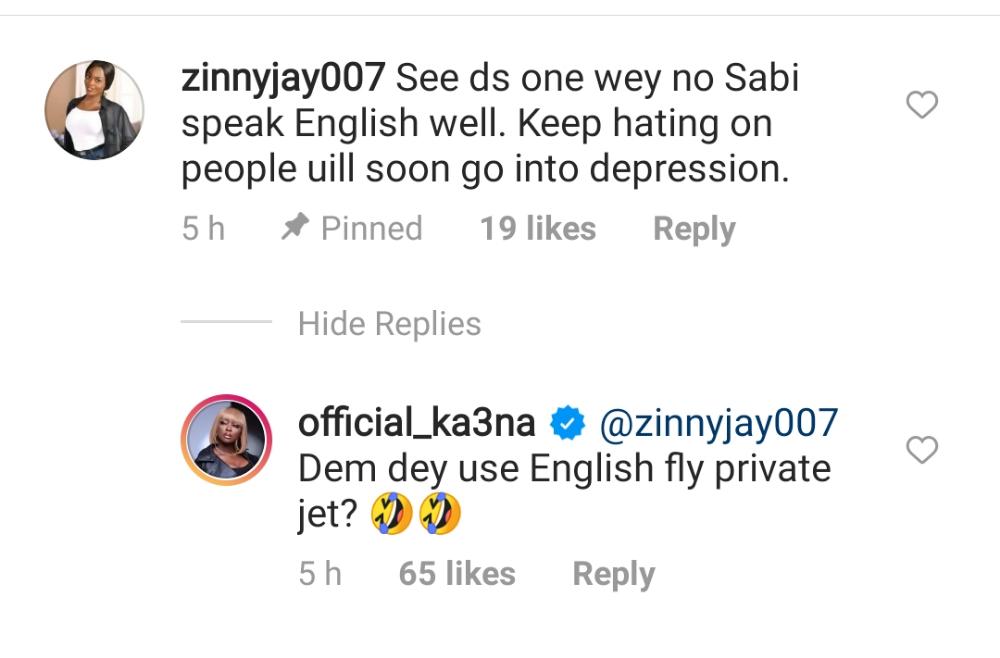Viewport: 1000px width, 658px height.
Task: Collapse the thread with Hide Replies
Action: (389, 324)
